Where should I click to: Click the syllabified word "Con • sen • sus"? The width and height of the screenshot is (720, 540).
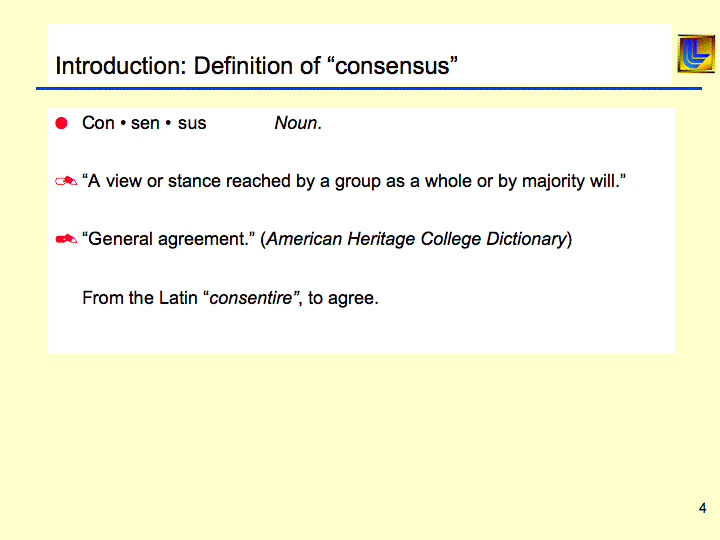point(144,123)
